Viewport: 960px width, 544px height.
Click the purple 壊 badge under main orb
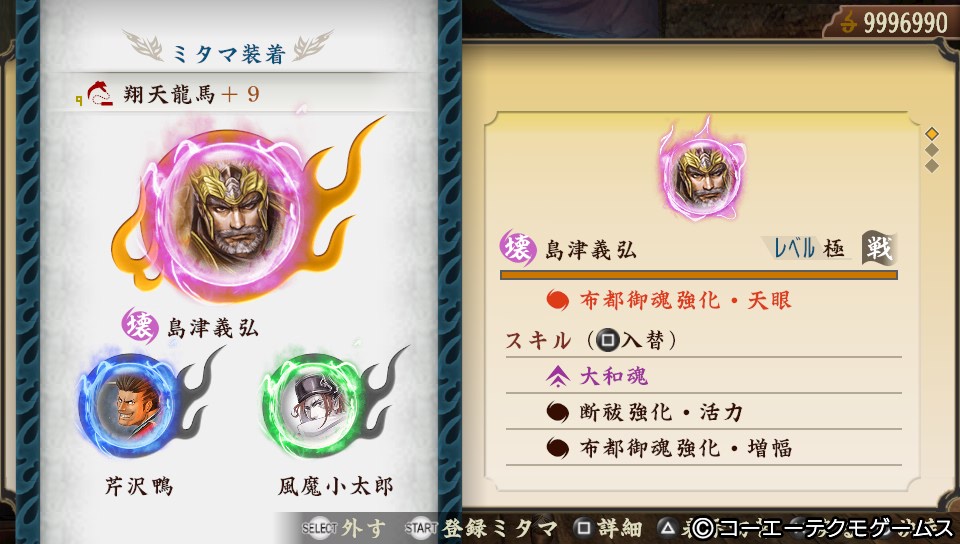click(140, 326)
